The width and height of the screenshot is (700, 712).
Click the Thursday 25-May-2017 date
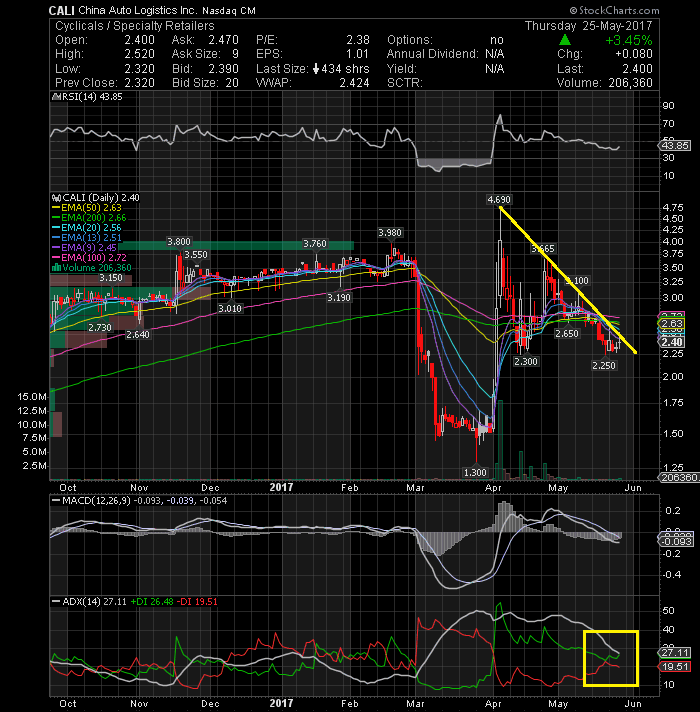click(588, 26)
